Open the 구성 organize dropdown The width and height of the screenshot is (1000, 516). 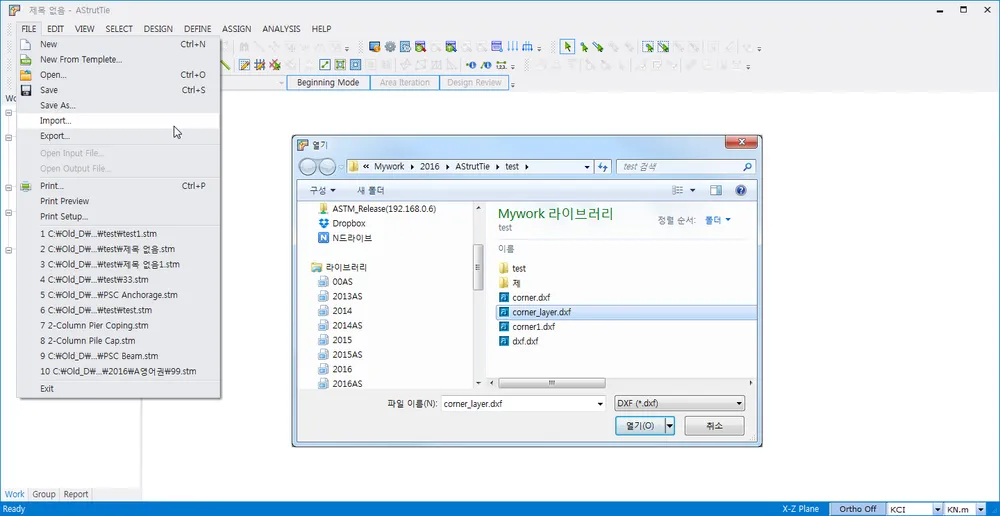pyautogui.click(x=323, y=190)
